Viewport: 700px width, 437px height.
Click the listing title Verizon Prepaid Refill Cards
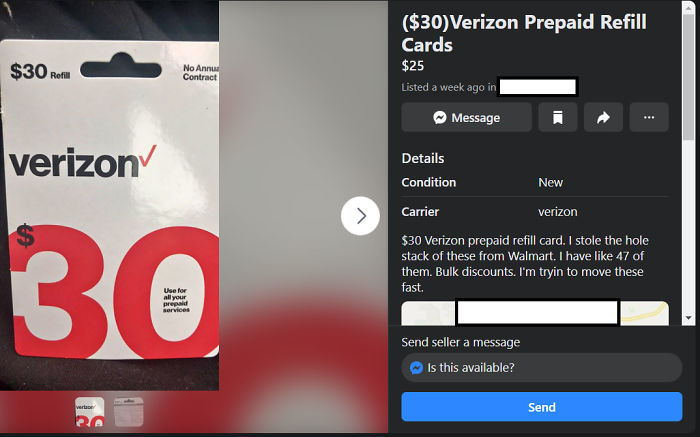524,33
